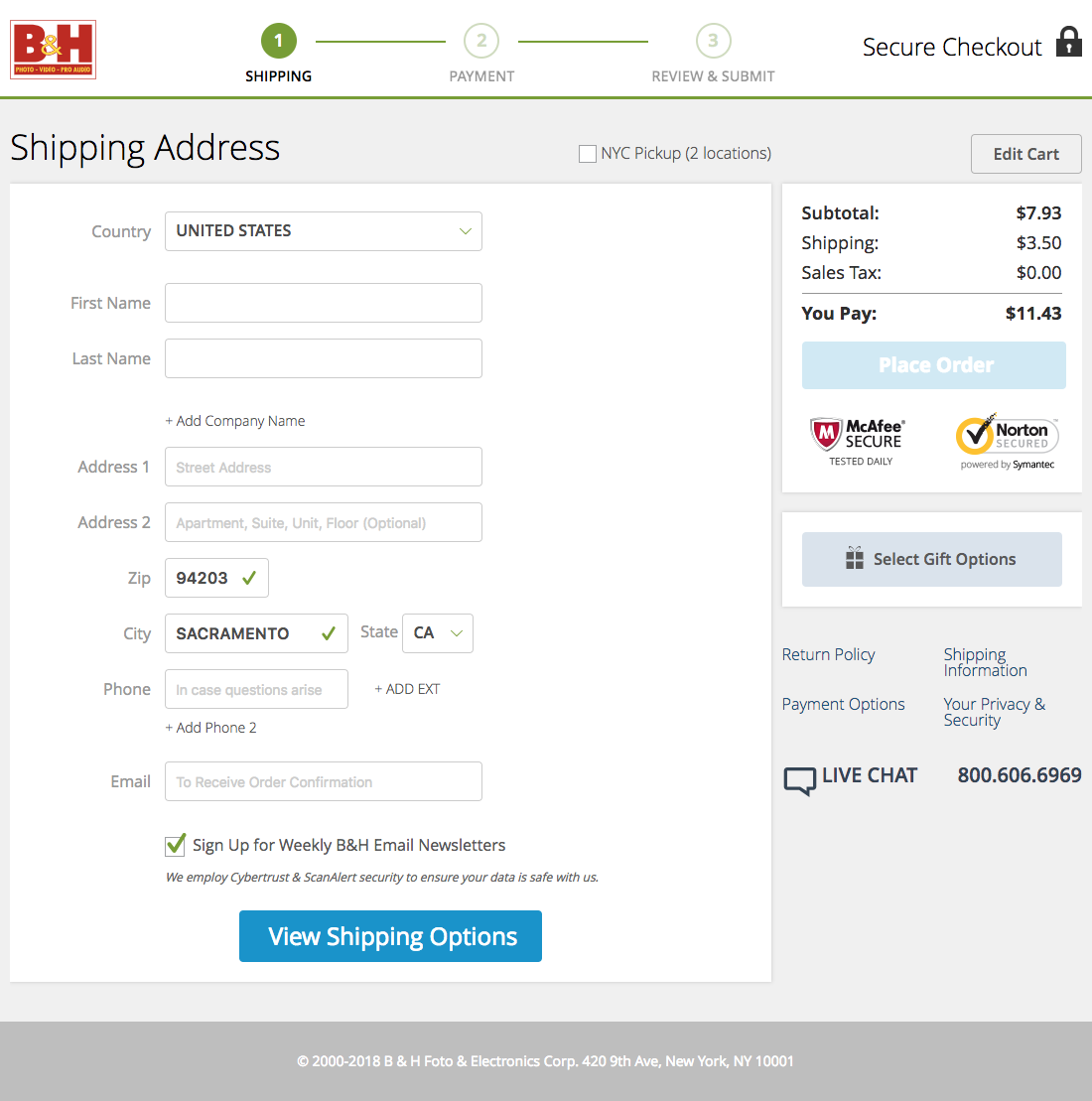The width and height of the screenshot is (1092, 1101).
Task: Switch to the Review & Submit step
Action: (713, 41)
